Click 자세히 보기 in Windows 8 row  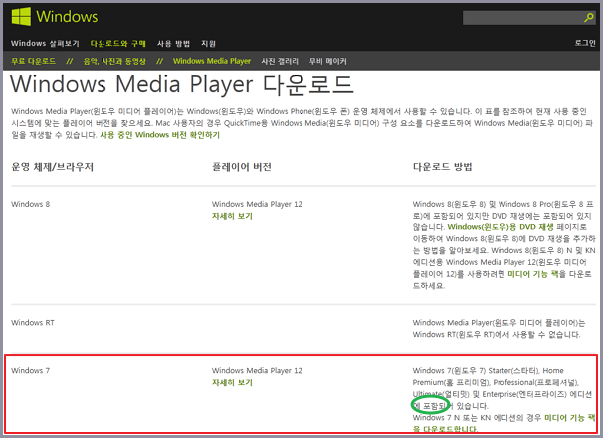click(x=232, y=216)
